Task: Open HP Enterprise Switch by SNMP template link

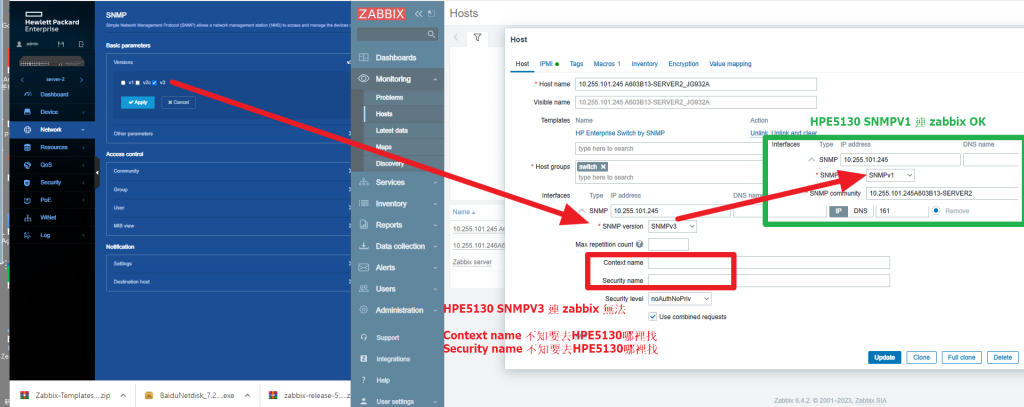Action: tap(620, 133)
